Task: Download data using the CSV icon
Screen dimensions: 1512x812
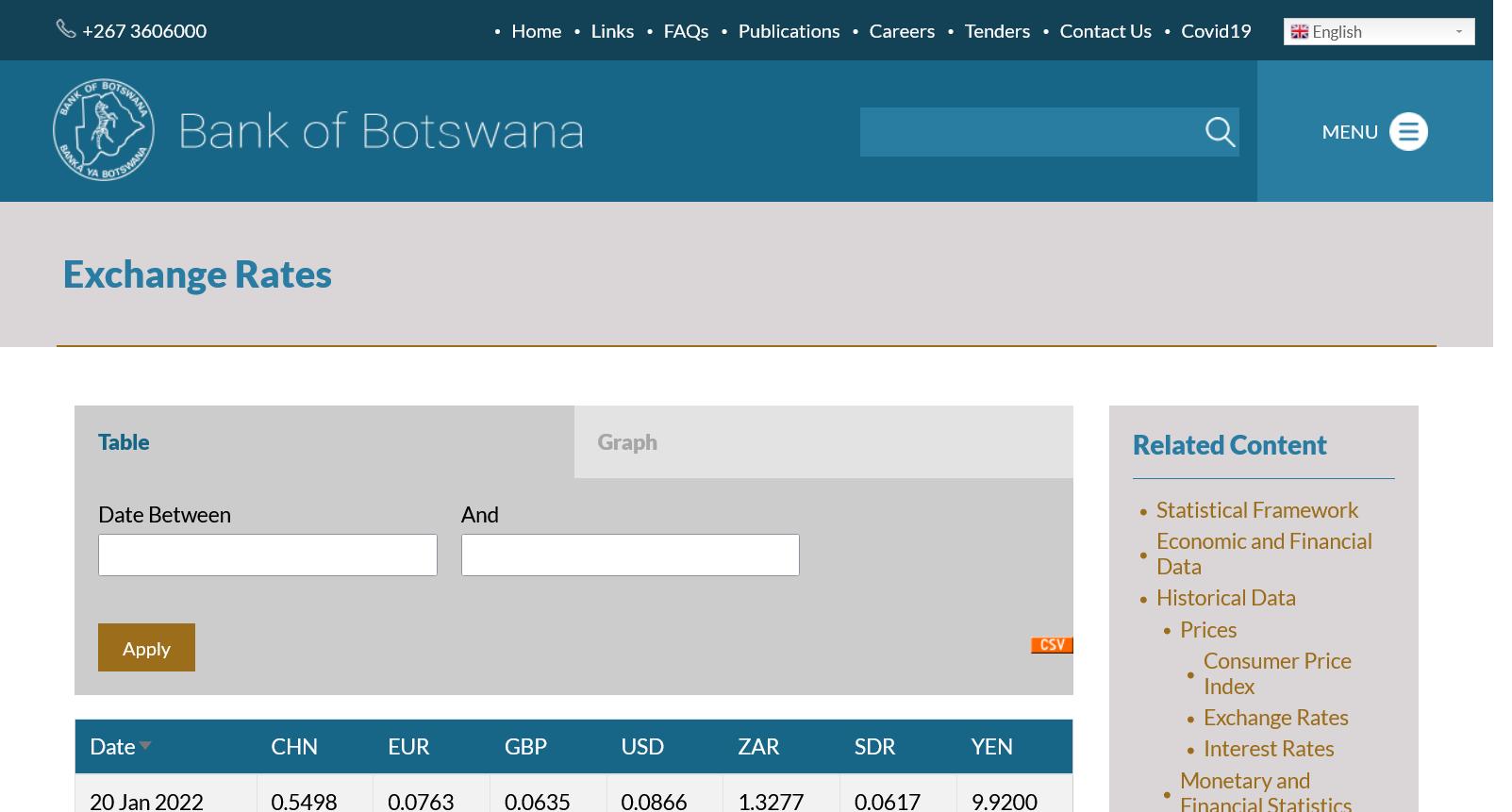Action: pos(1052,645)
